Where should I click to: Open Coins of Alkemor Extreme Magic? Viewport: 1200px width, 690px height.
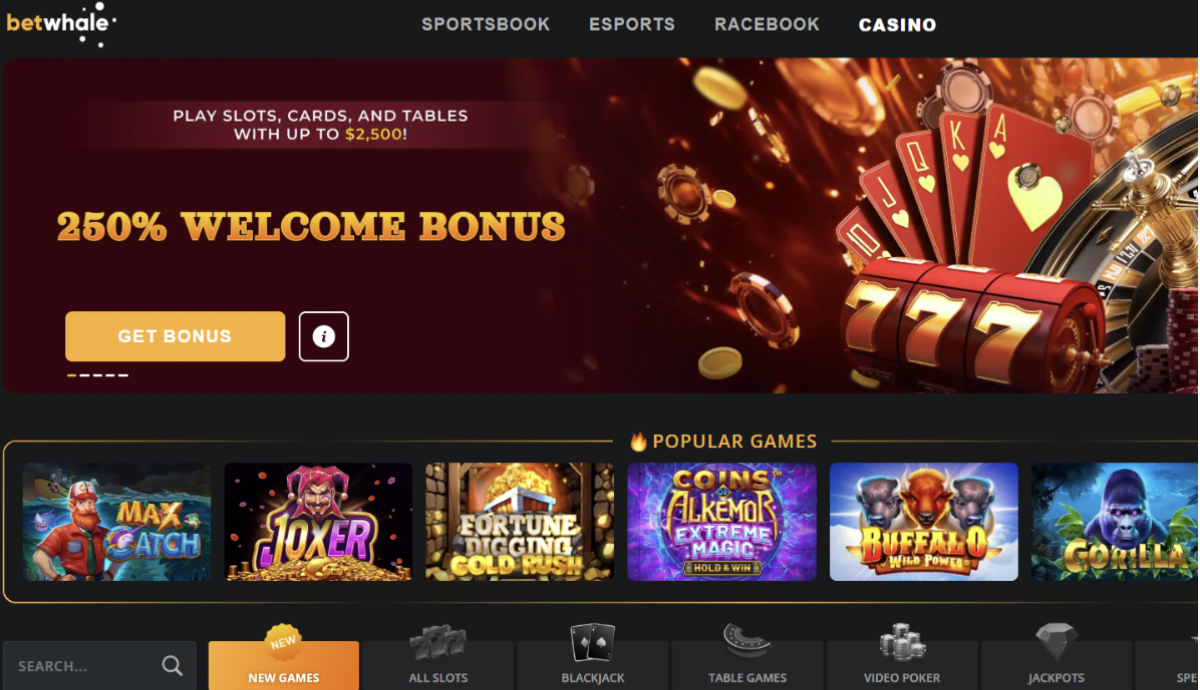tap(722, 522)
